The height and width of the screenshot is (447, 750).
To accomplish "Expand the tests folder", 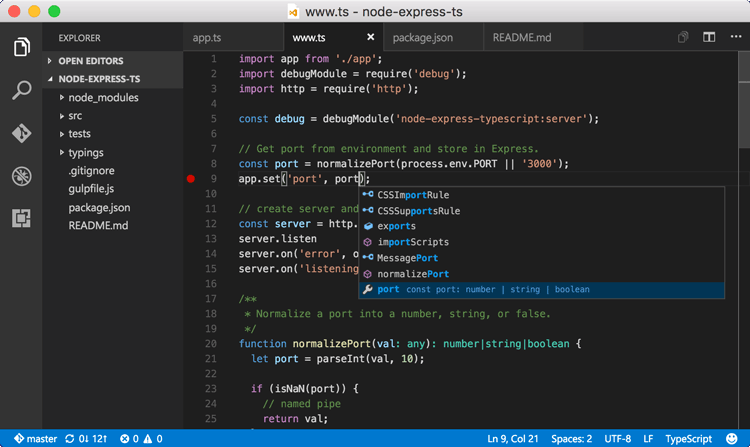I will tap(113, 134).
